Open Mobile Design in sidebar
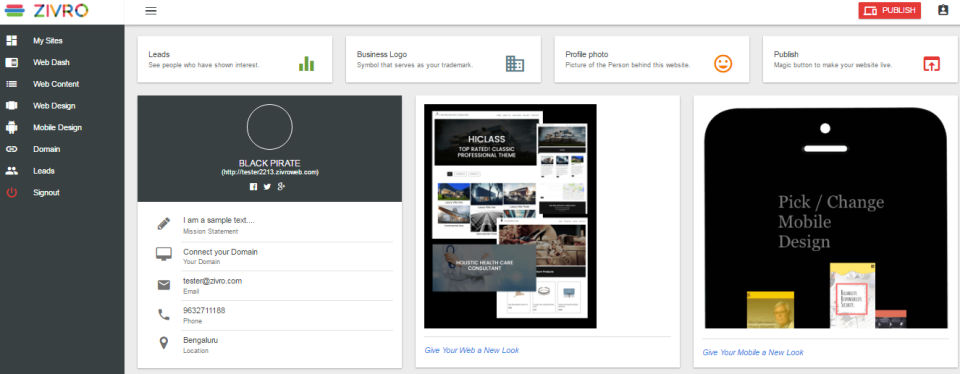 tap(58, 127)
